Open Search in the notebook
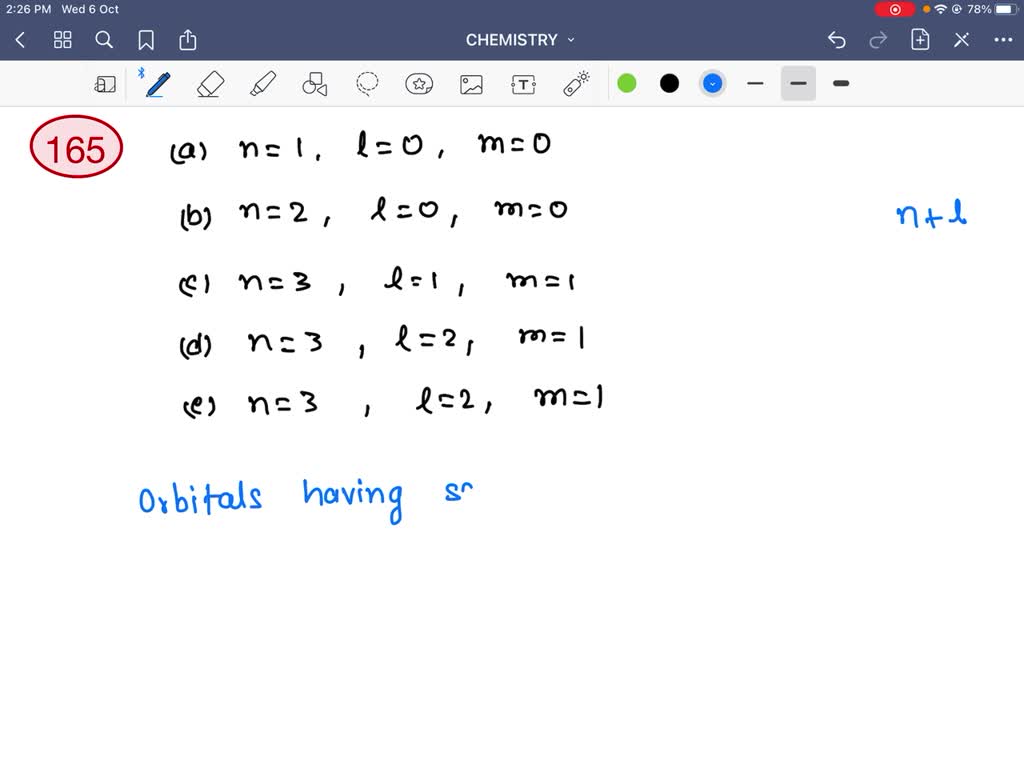Image resolution: width=1024 pixels, height=768 pixels. (104, 40)
